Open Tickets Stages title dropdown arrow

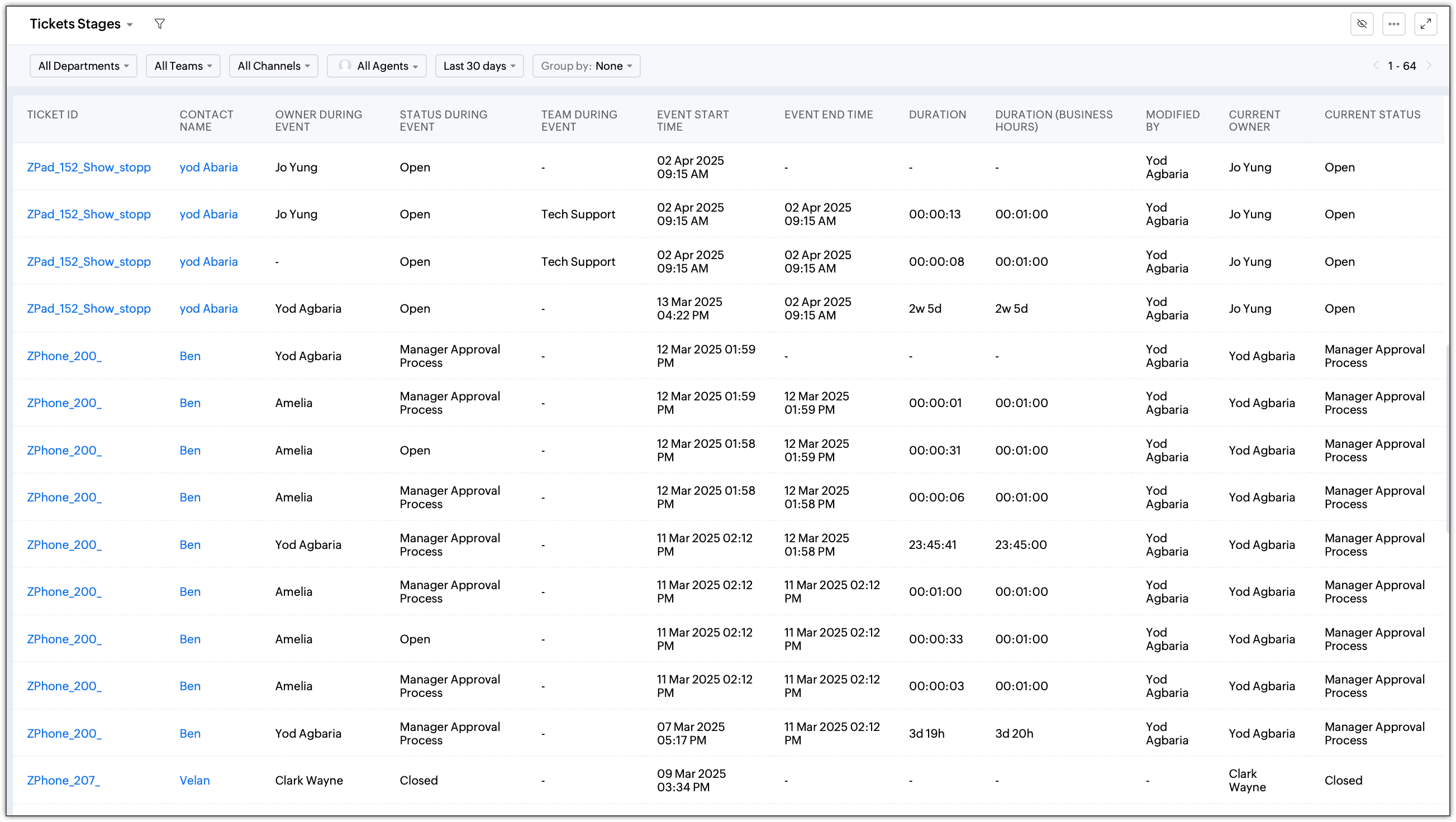130,25
